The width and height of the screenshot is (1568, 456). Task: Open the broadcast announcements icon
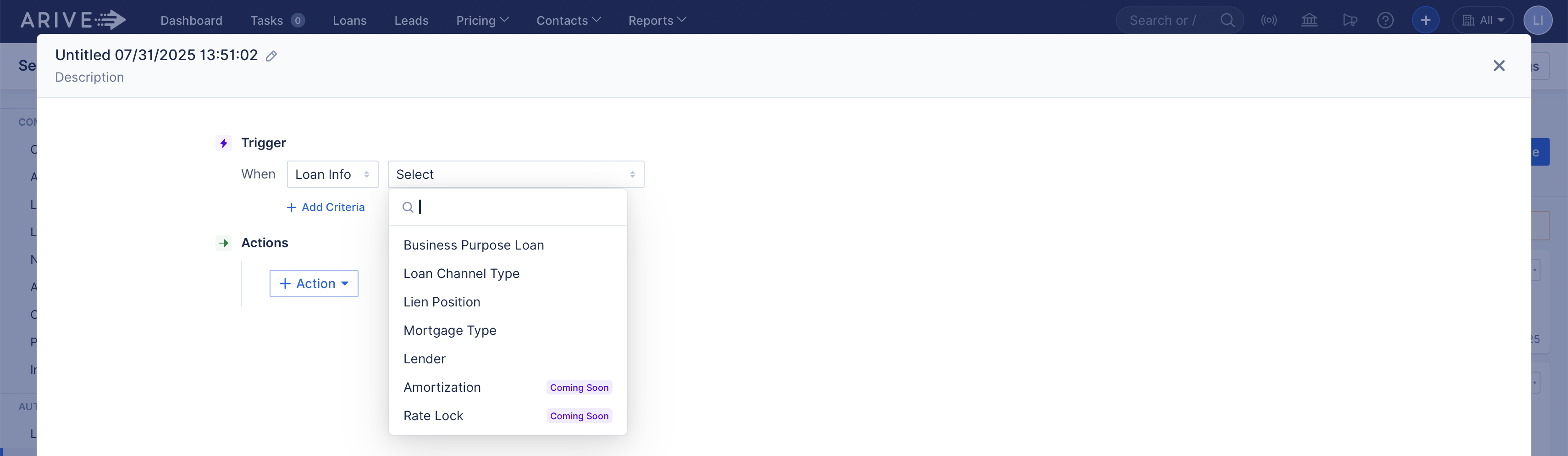point(1270,20)
